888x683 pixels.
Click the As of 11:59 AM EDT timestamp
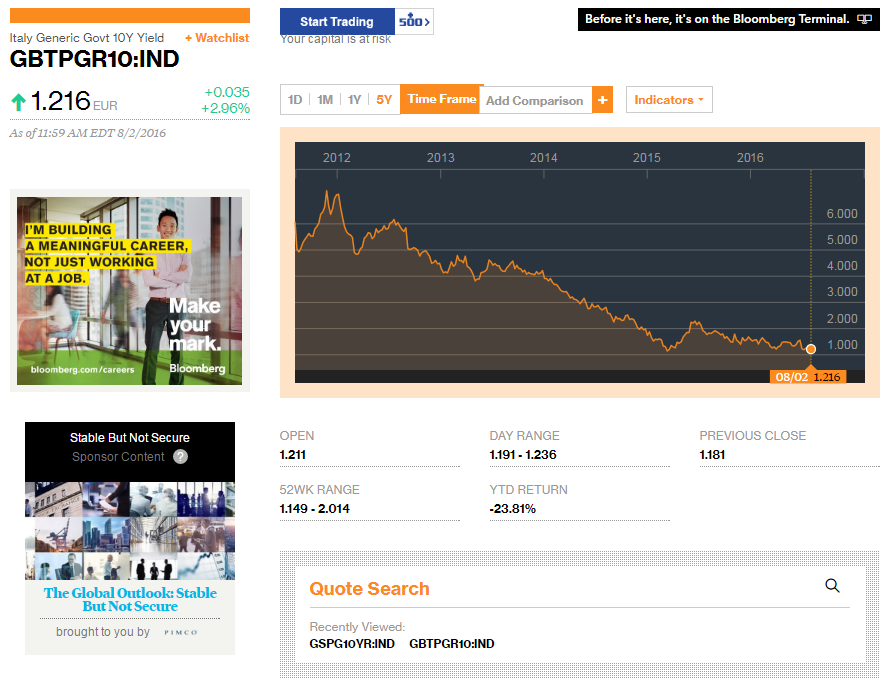pyautogui.click(x=88, y=133)
